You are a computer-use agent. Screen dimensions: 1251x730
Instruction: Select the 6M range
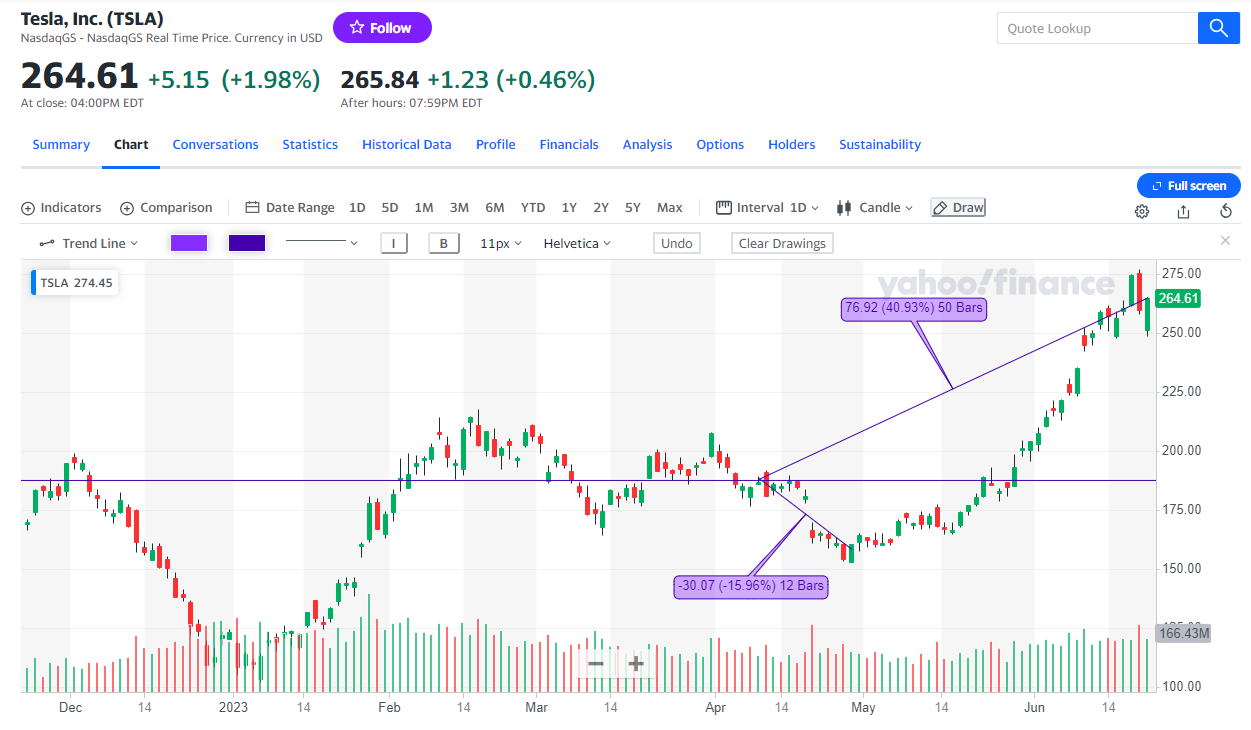coord(495,208)
